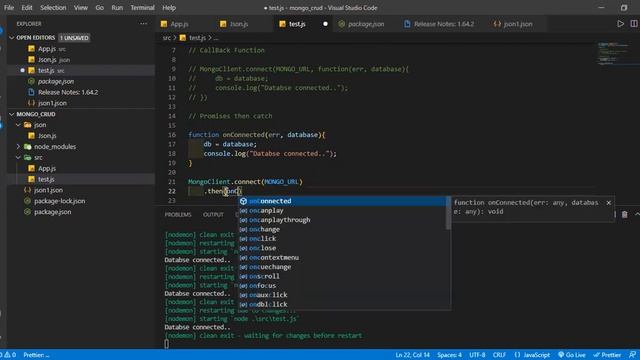Choose onauxclick suggestion
Screen dimensions: 640x360
point(342,295)
